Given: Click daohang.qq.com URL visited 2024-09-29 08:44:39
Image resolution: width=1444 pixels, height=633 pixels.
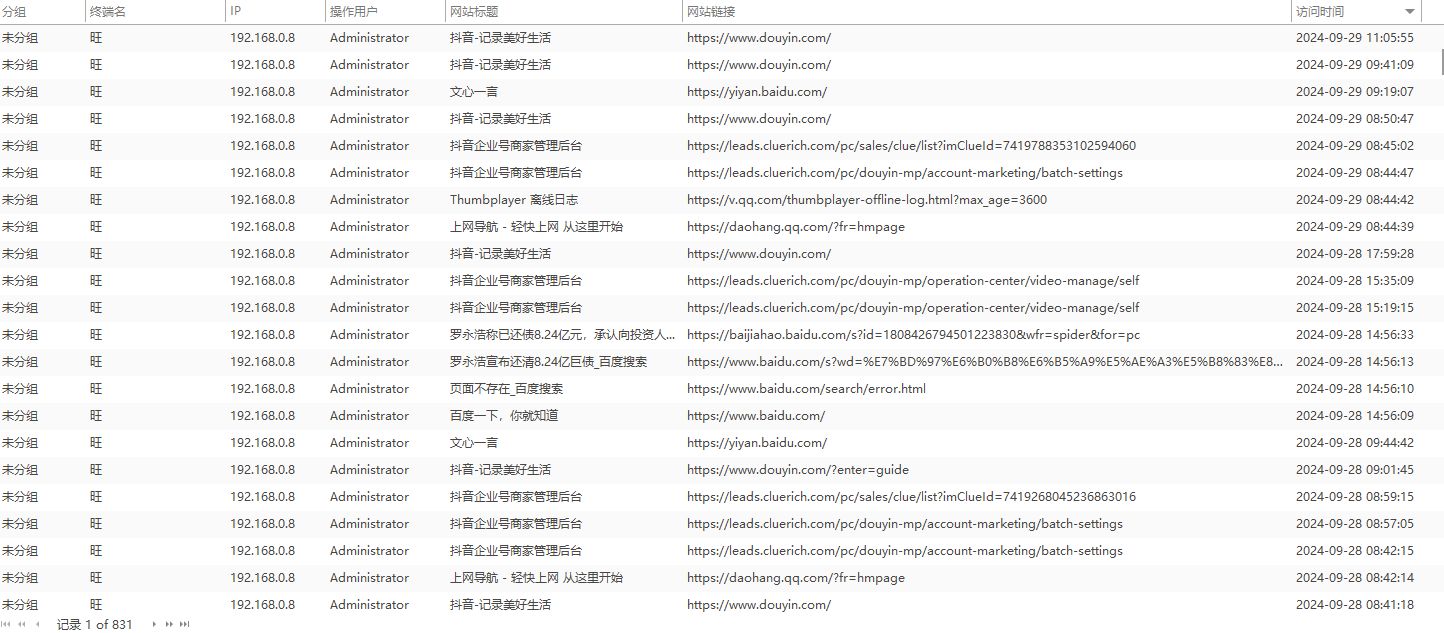Looking at the screenshot, I should [x=796, y=227].
